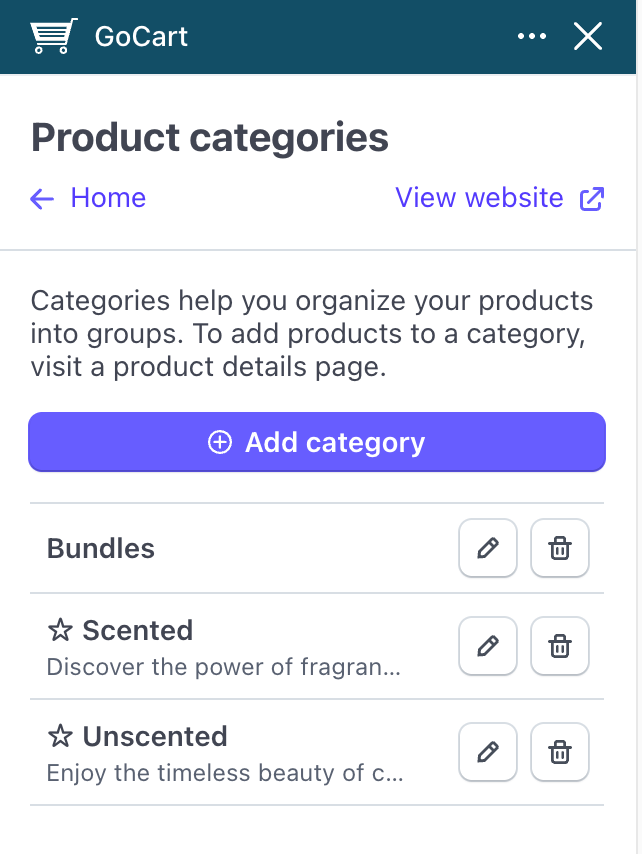
Task: Close the GoCart panel
Action: [588, 36]
